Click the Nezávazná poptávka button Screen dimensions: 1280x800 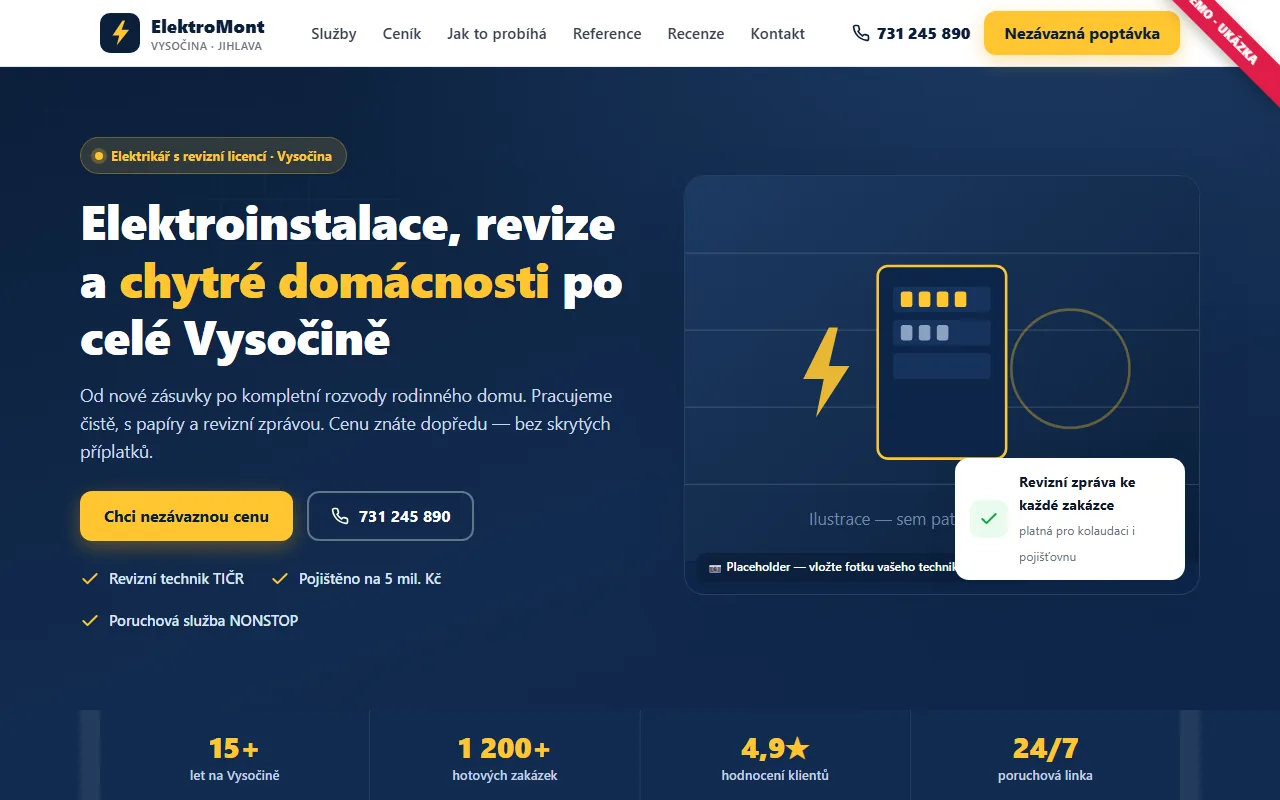[1082, 33]
